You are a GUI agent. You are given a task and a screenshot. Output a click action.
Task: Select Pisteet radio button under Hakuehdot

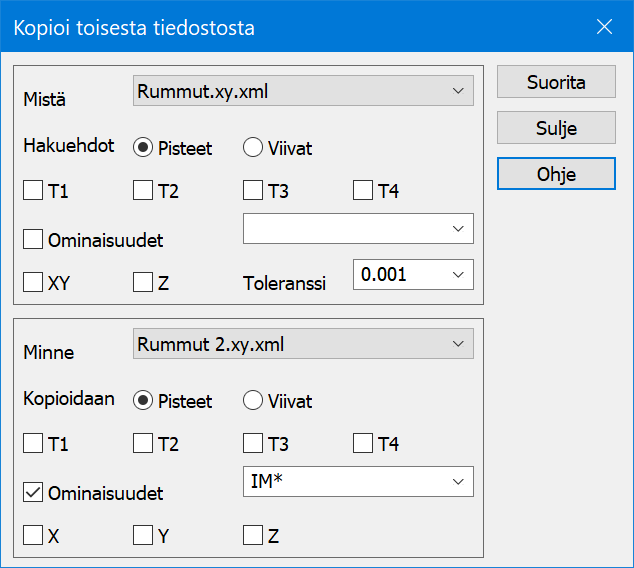tap(143, 148)
